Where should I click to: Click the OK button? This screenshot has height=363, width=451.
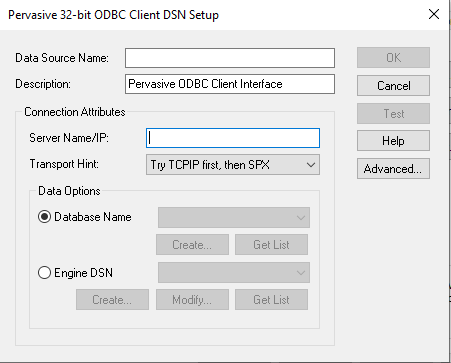[x=393, y=58]
